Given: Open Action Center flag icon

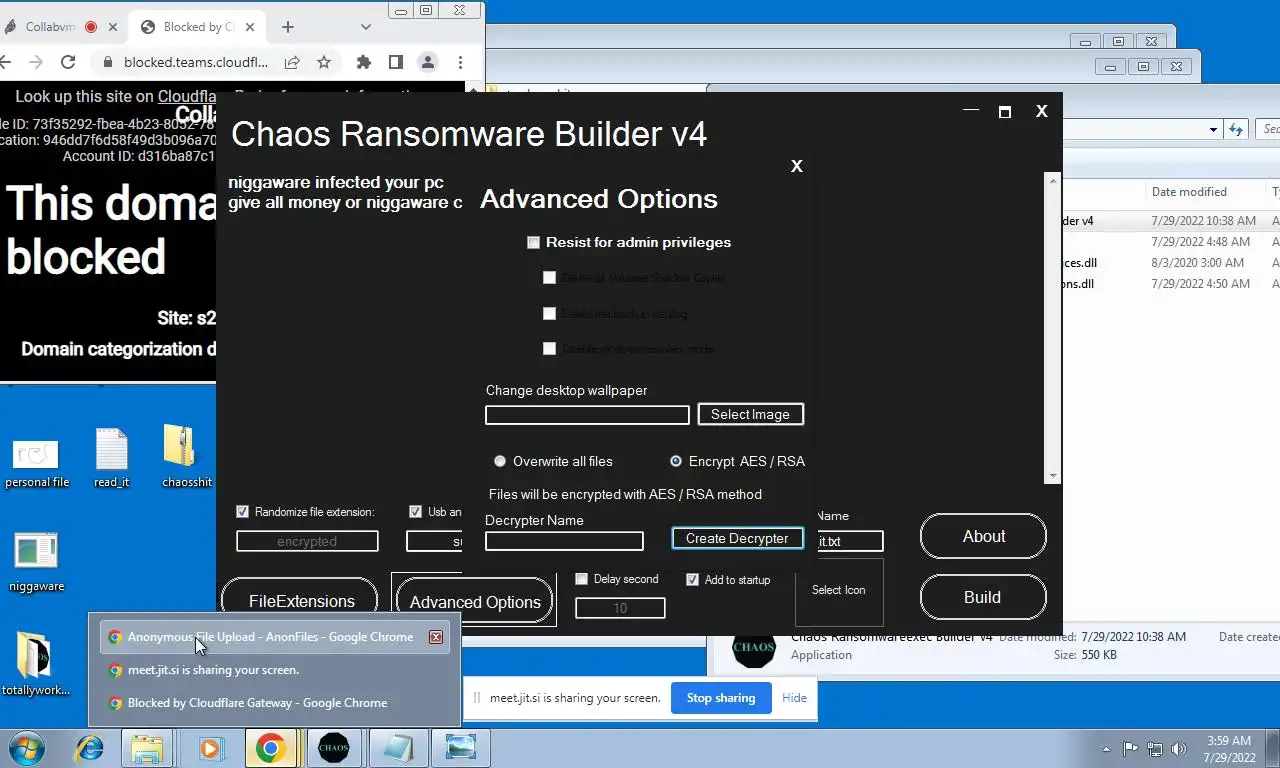Looking at the screenshot, I should pyautogui.click(x=1131, y=748).
